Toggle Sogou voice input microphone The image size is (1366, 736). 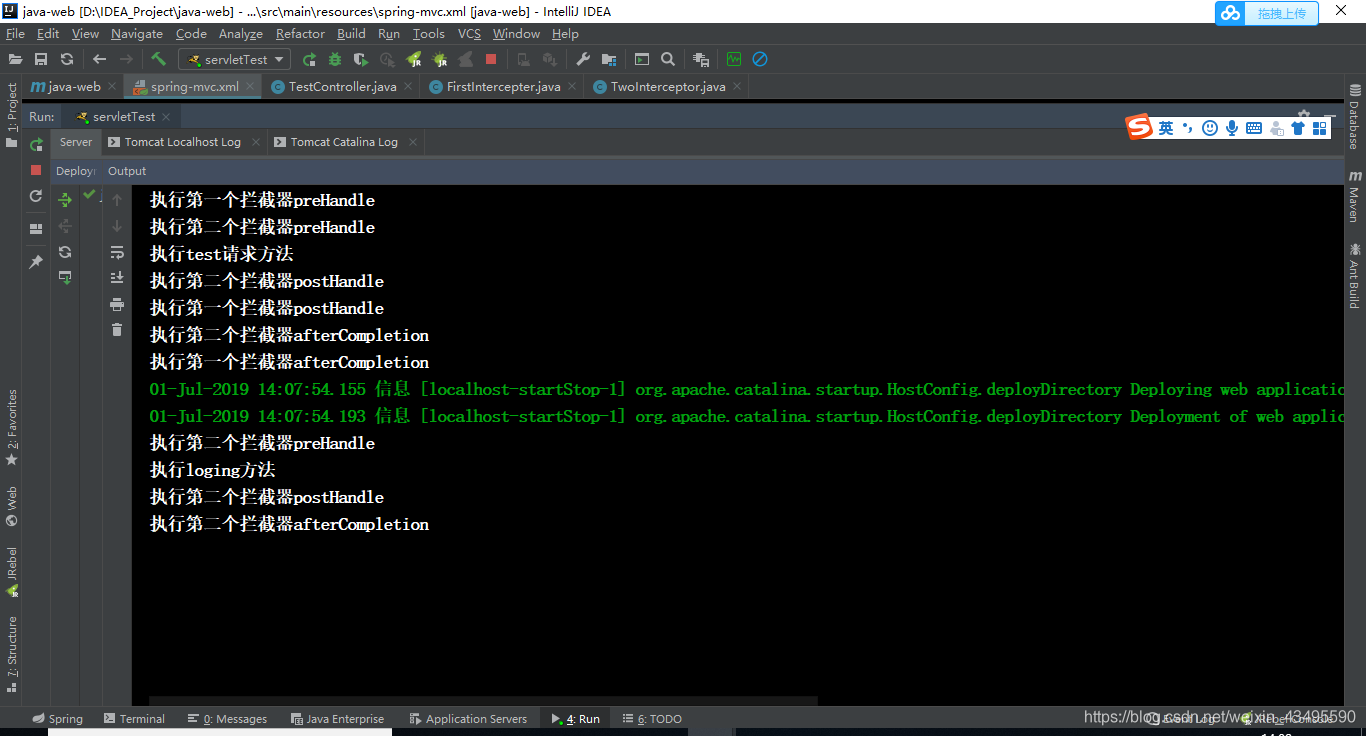(1232, 128)
